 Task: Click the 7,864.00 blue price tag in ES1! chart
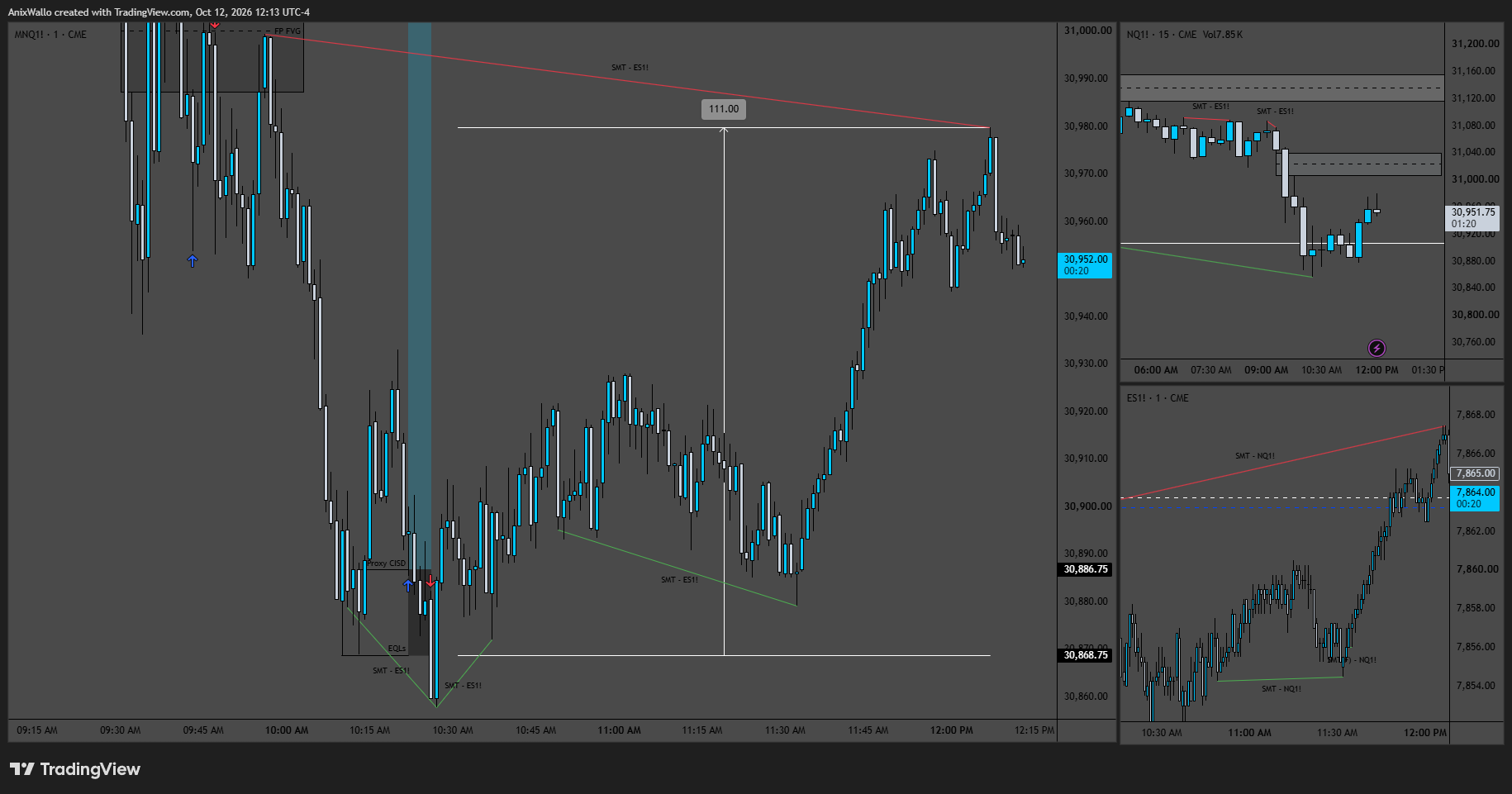pos(1475,498)
